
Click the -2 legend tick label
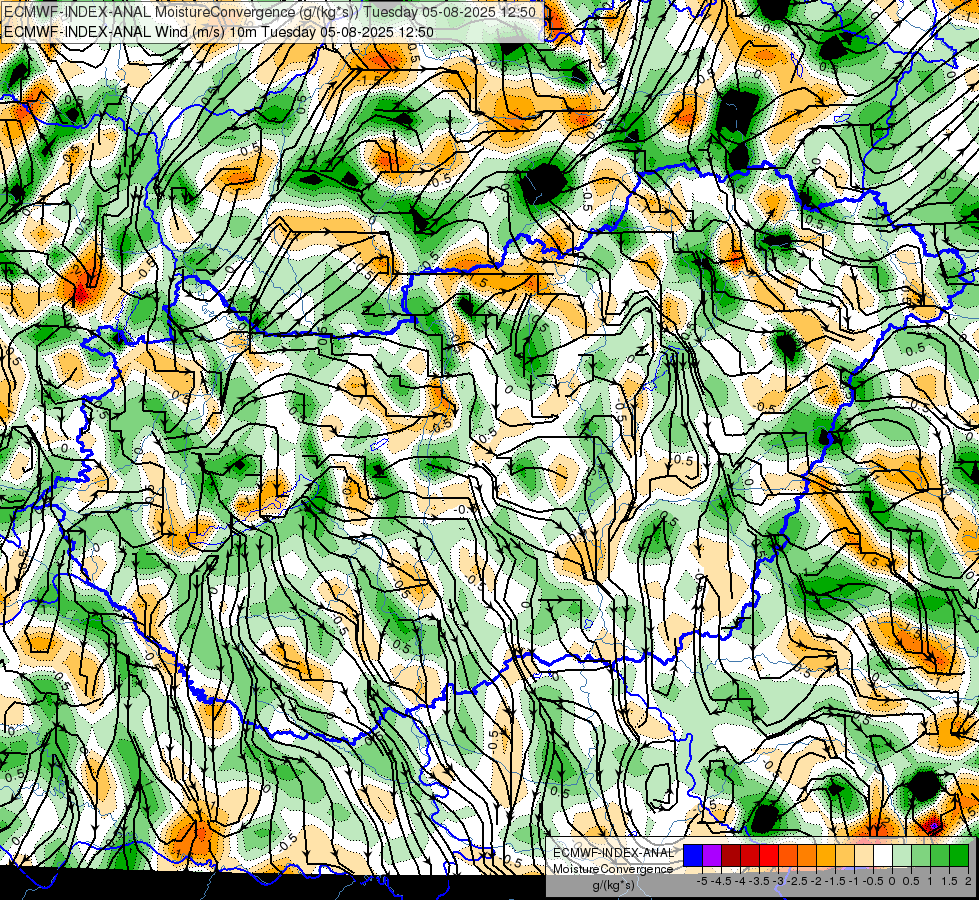(x=816, y=881)
